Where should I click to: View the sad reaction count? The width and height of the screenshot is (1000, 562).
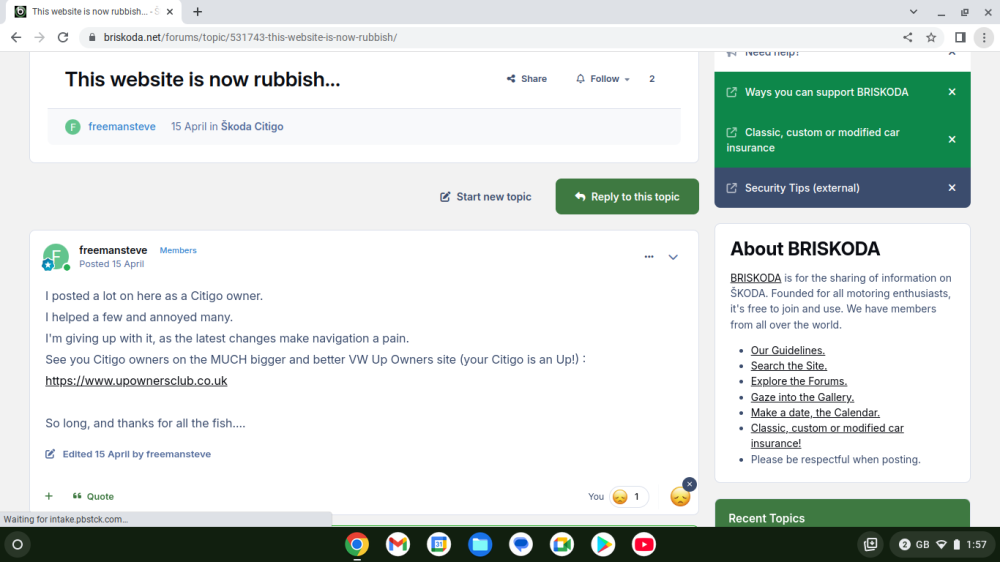pos(628,496)
